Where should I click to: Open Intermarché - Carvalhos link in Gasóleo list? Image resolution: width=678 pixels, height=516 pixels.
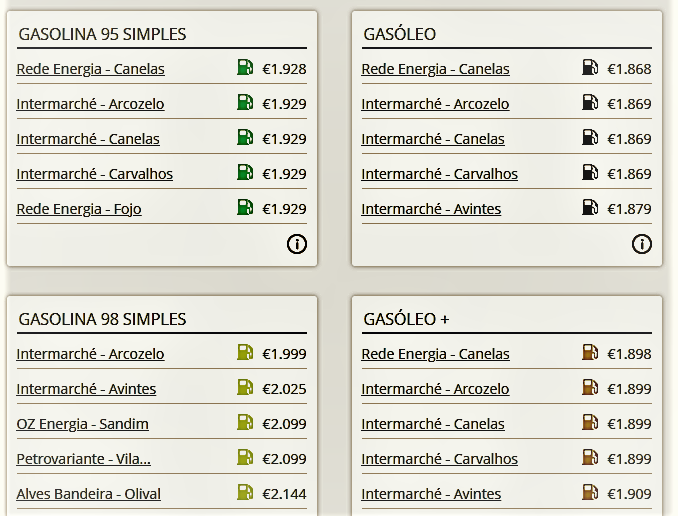point(439,174)
